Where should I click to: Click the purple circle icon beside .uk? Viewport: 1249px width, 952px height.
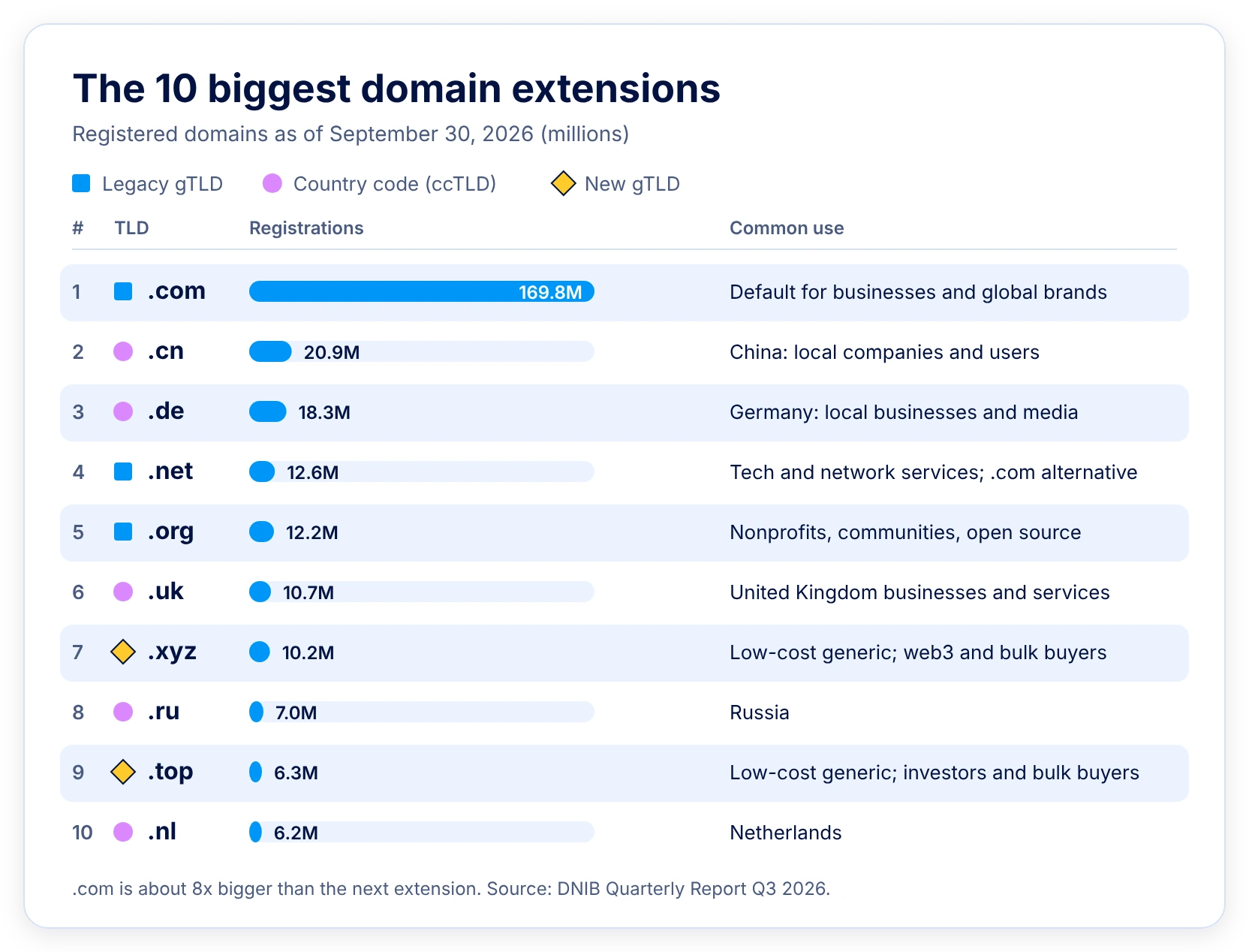coord(123,592)
